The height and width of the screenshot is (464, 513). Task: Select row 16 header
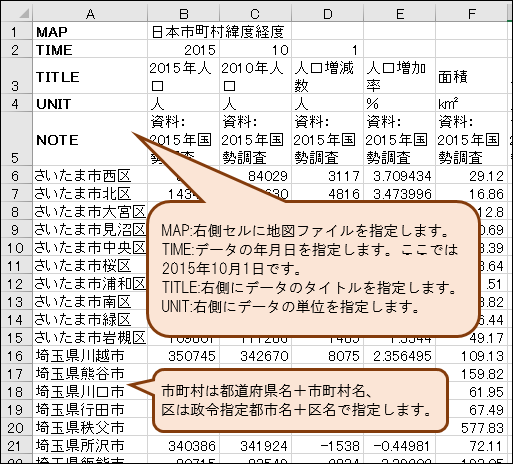click(x=16, y=356)
